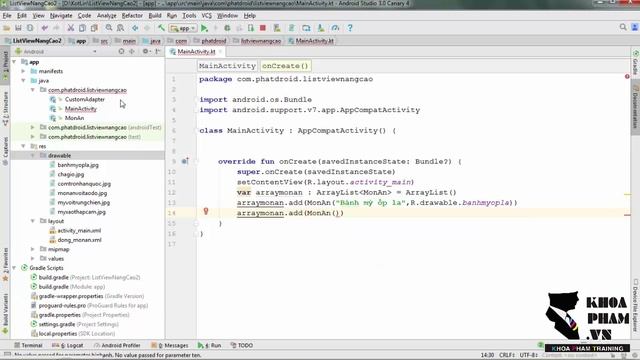640x360 pixels.
Task: Close the MainActivity.kt editor tab
Action: pos(220,52)
